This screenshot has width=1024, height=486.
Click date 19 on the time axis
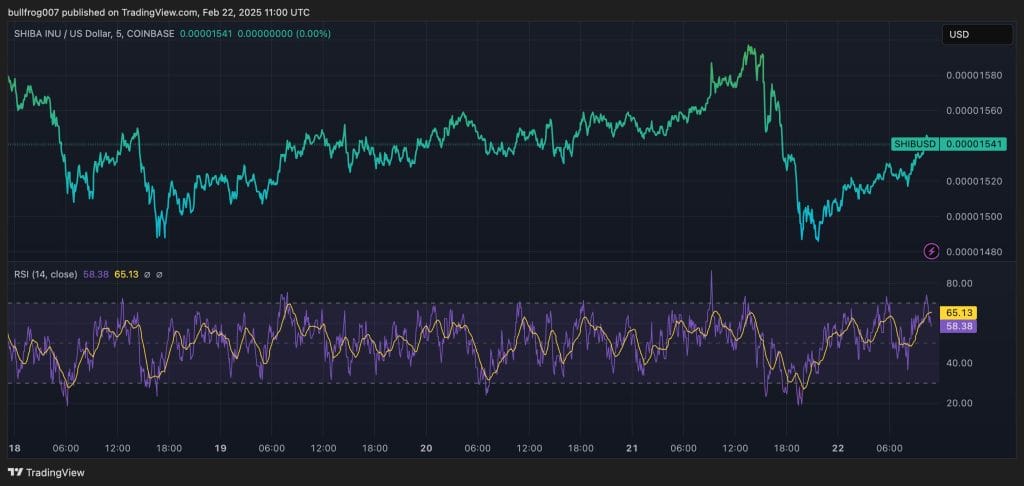(x=220, y=448)
